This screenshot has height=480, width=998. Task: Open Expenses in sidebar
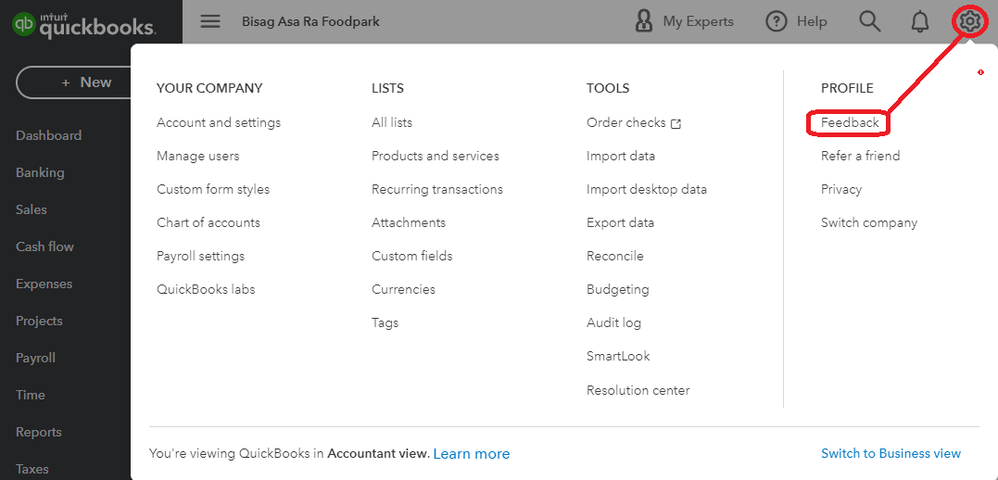[x=44, y=284]
